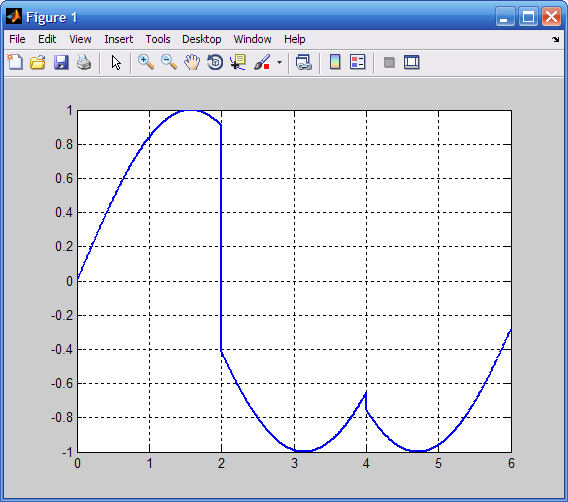This screenshot has width=568, height=502.
Task: Toggle the Brush data tool
Action: (x=262, y=62)
